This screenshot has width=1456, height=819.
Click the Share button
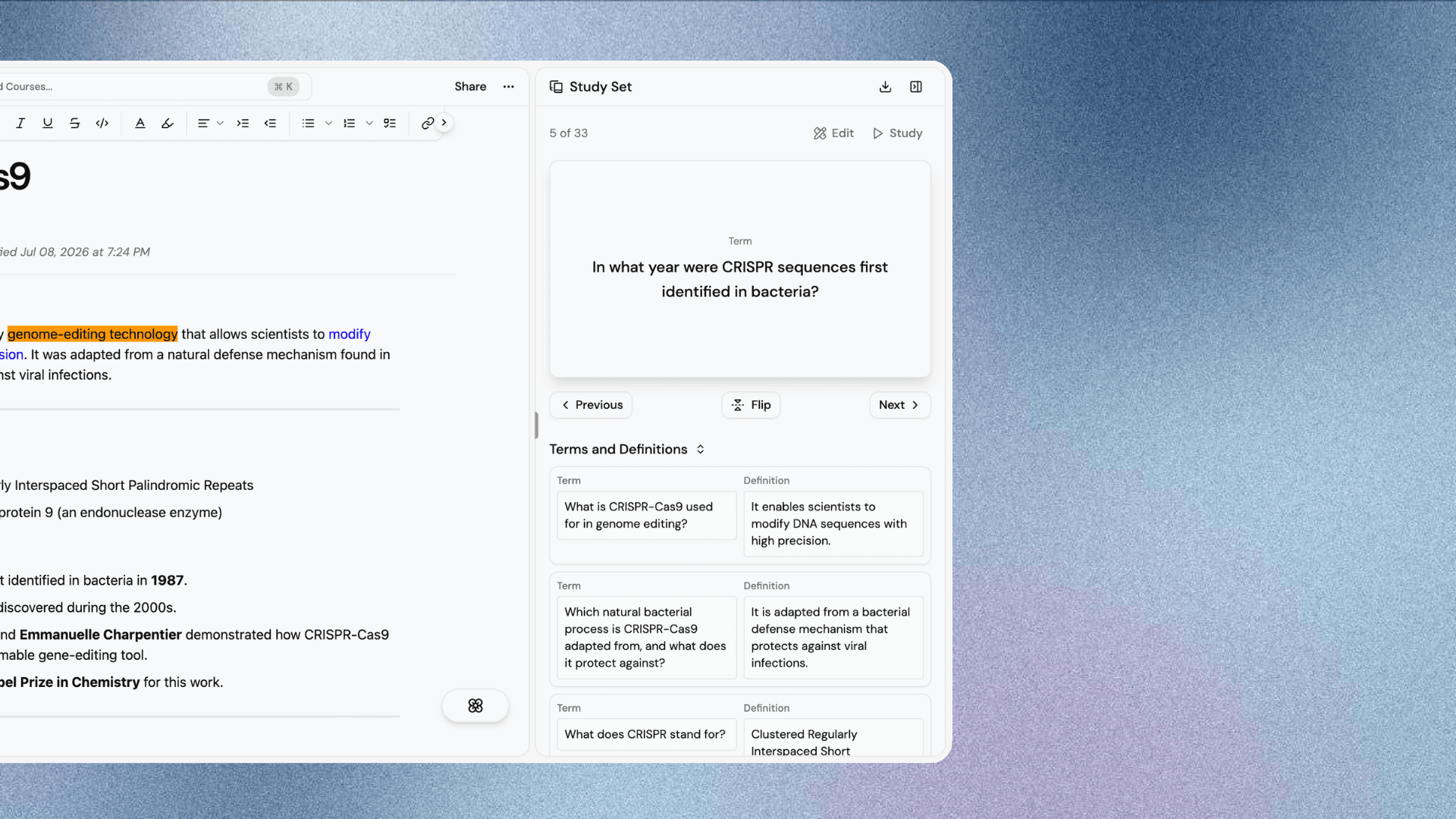470,86
